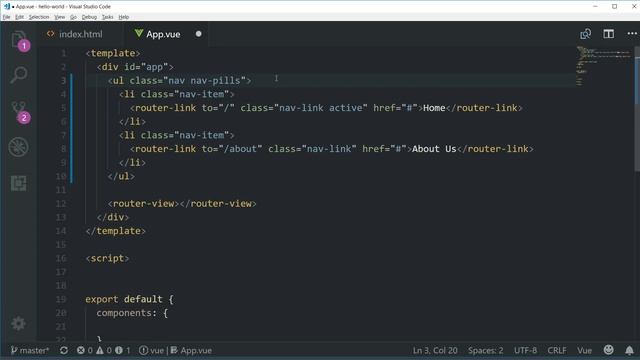
Task: Click the VS Code logo in title bar
Action: (7, 7)
